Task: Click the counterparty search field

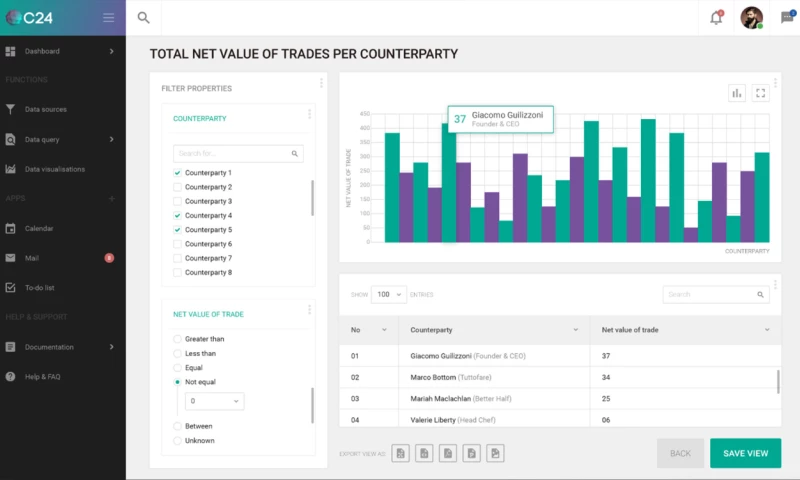Action: 231,154
